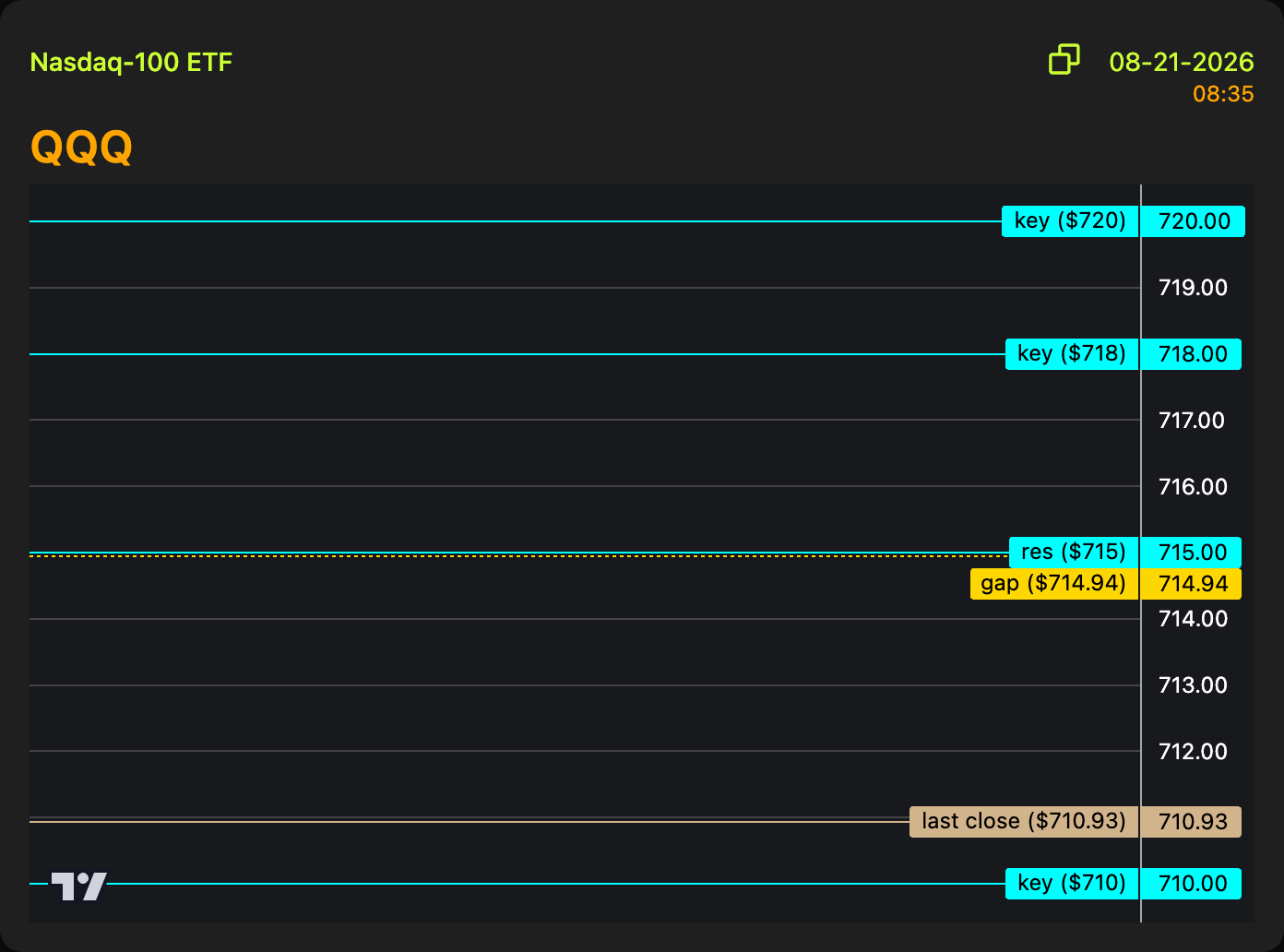Viewport: 1284px width, 952px height.
Task: Click the 719.00 axis value
Action: pyautogui.click(x=1193, y=288)
